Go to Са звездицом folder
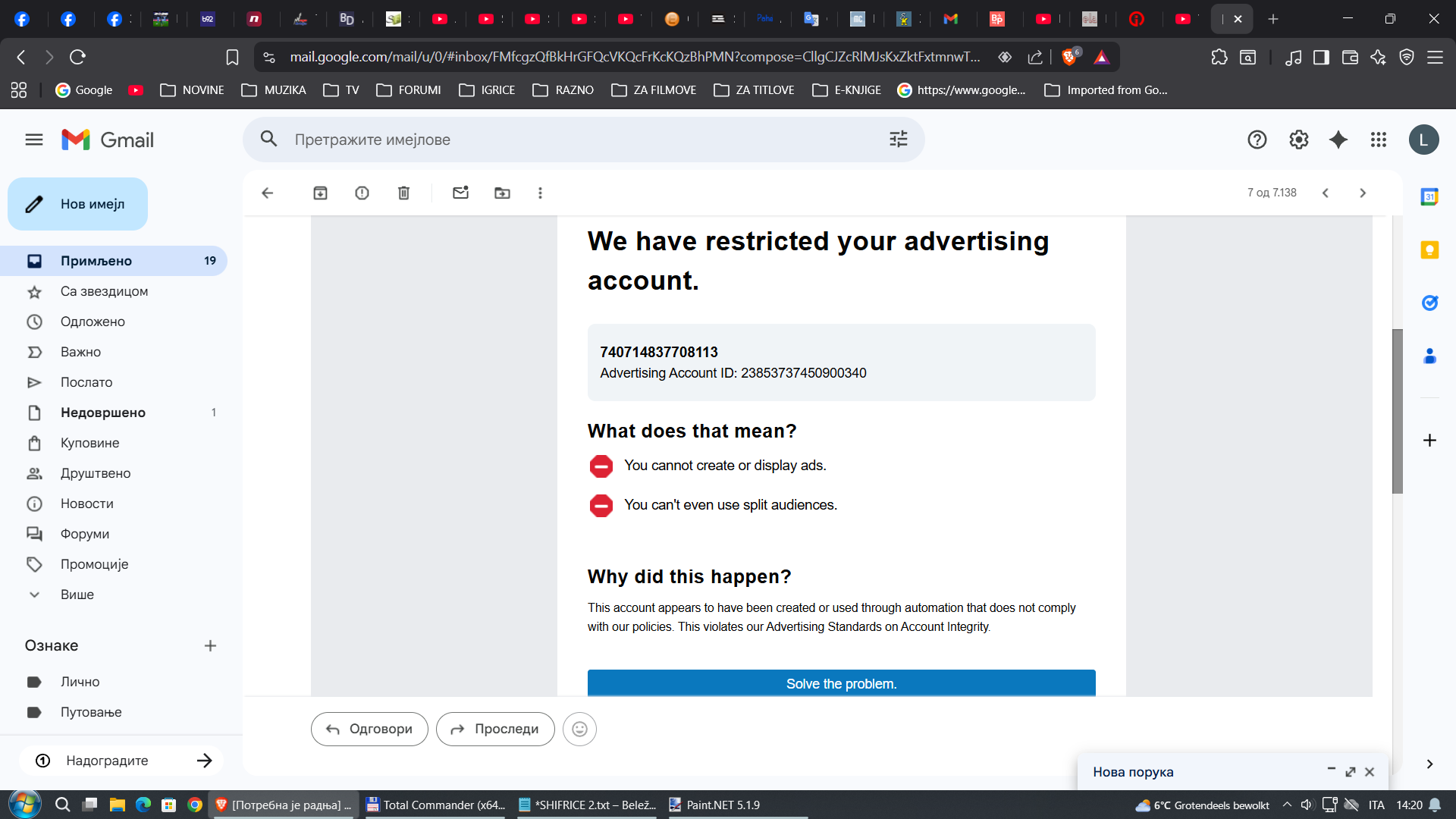1456x819 pixels. click(104, 291)
